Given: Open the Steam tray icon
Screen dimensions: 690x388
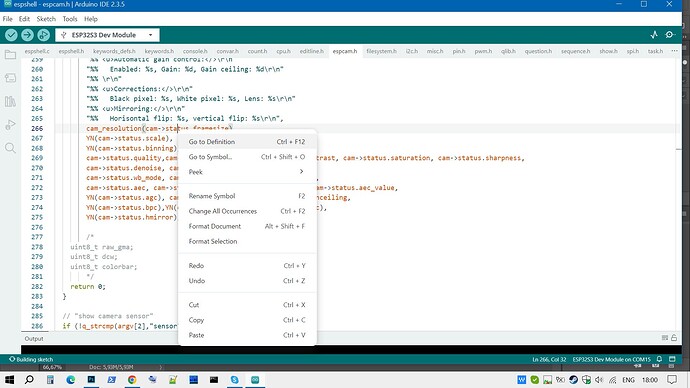Looking at the screenshot, I should pyautogui.click(x=573, y=380).
